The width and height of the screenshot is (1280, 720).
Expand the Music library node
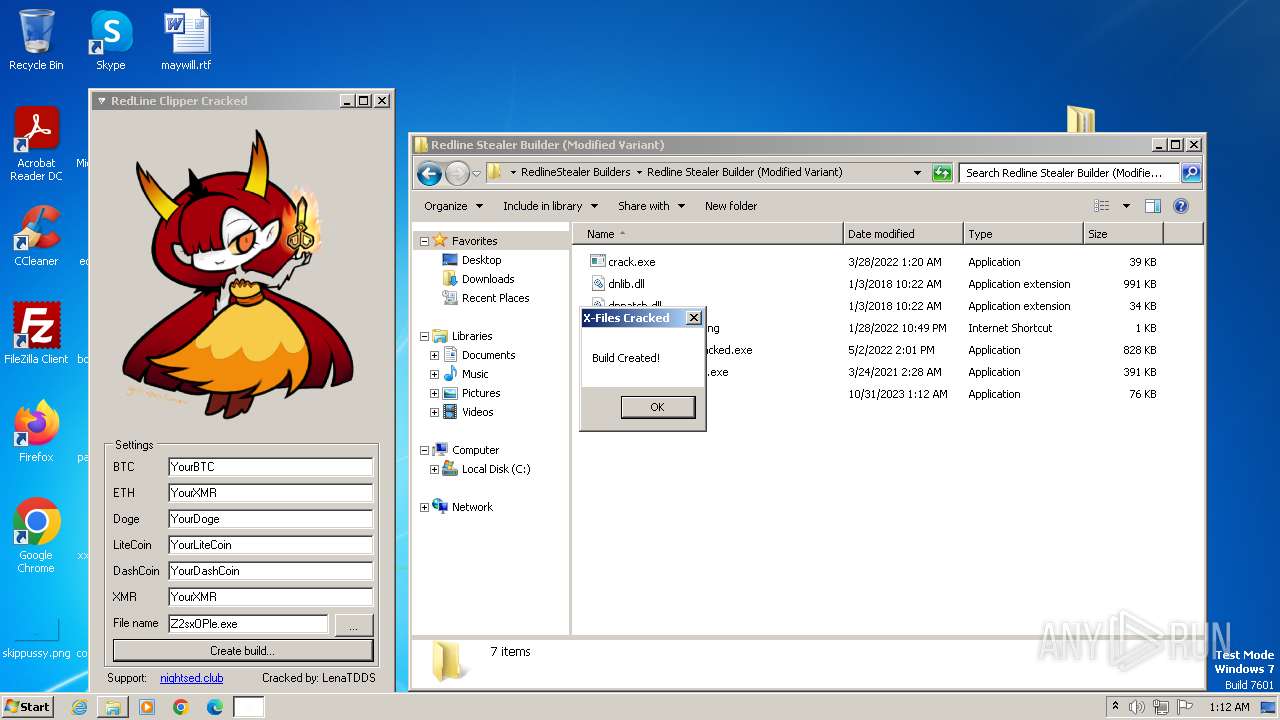pyautogui.click(x=435, y=374)
